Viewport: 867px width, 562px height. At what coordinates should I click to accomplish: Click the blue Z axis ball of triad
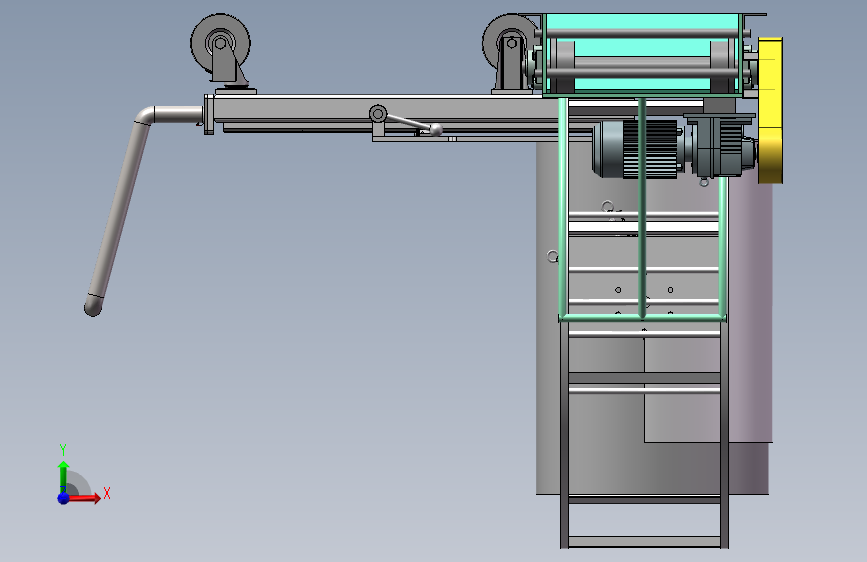coord(63,498)
